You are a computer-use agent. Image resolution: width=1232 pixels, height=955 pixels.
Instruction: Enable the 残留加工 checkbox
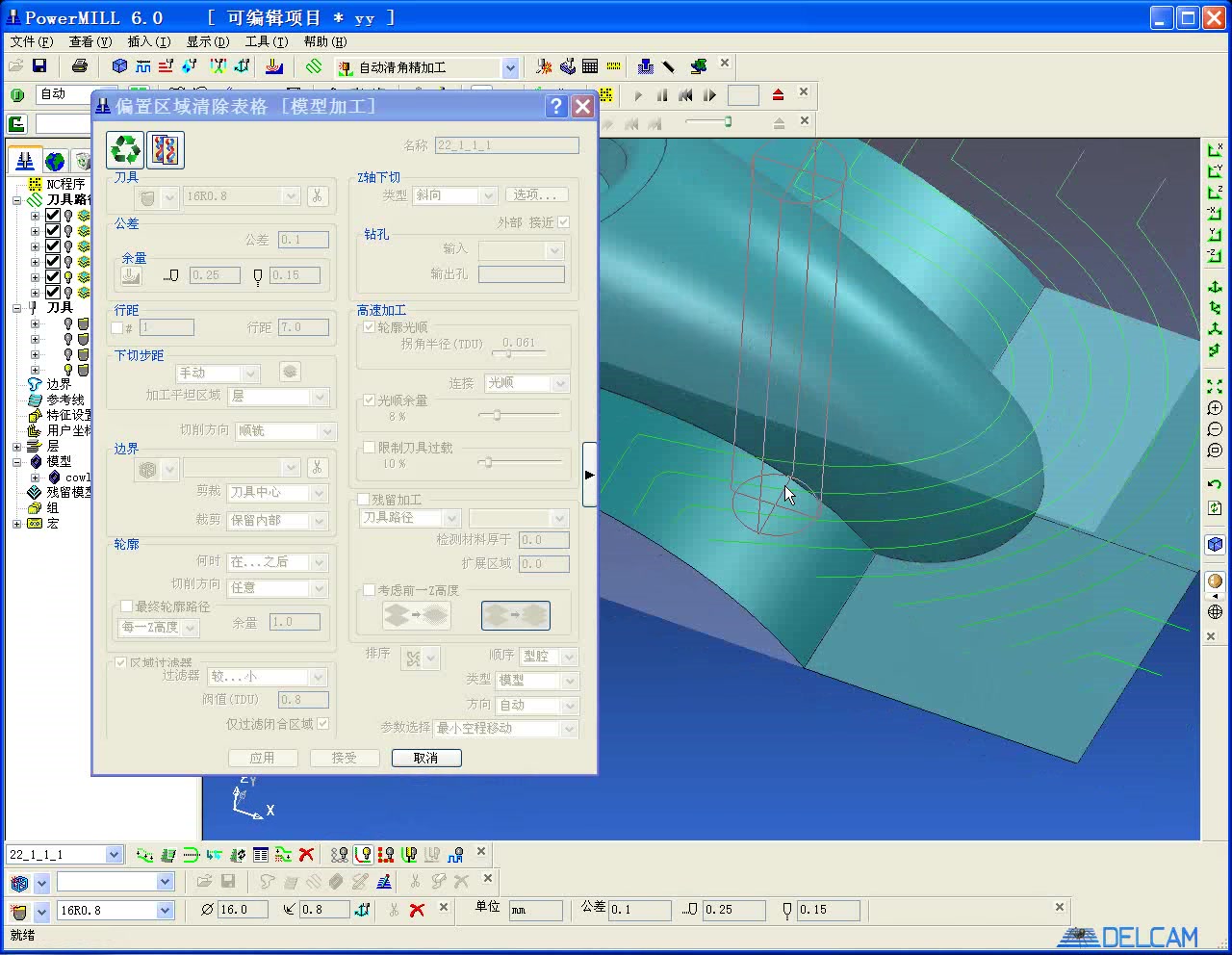[x=364, y=500]
